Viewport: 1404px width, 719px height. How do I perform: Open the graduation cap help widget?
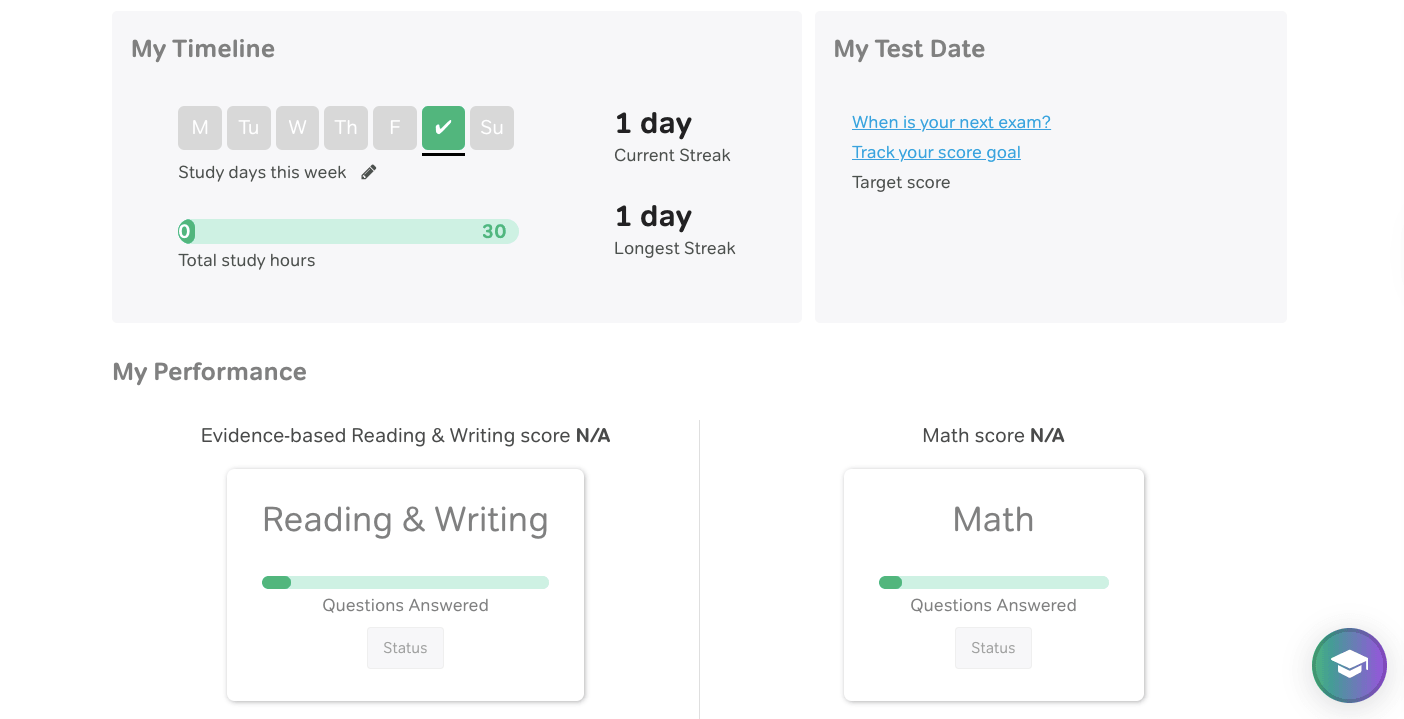pyautogui.click(x=1349, y=665)
